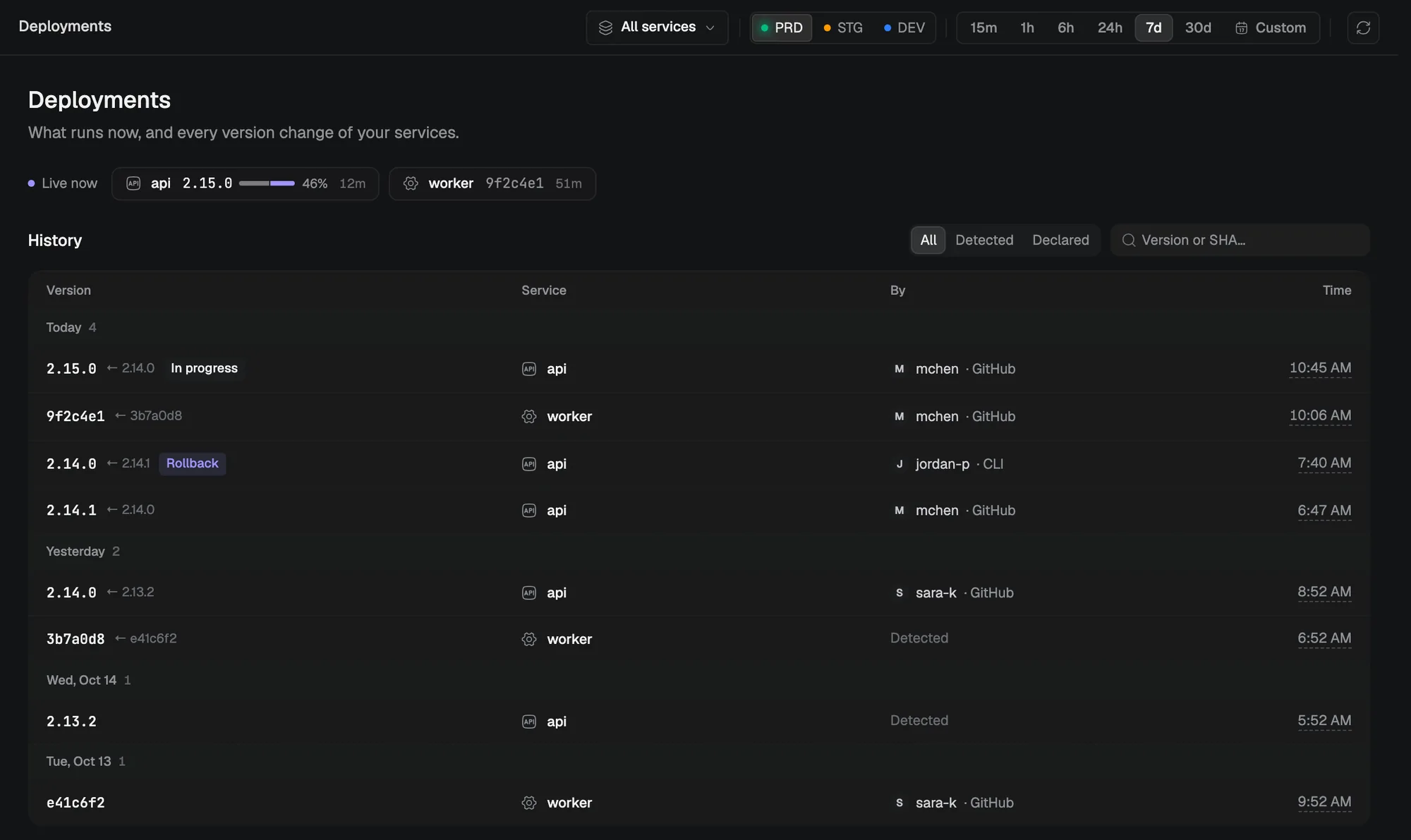Click Detected label in 3b7a0d8 row
Viewport: 1411px width, 840px height.
pyautogui.click(x=919, y=638)
